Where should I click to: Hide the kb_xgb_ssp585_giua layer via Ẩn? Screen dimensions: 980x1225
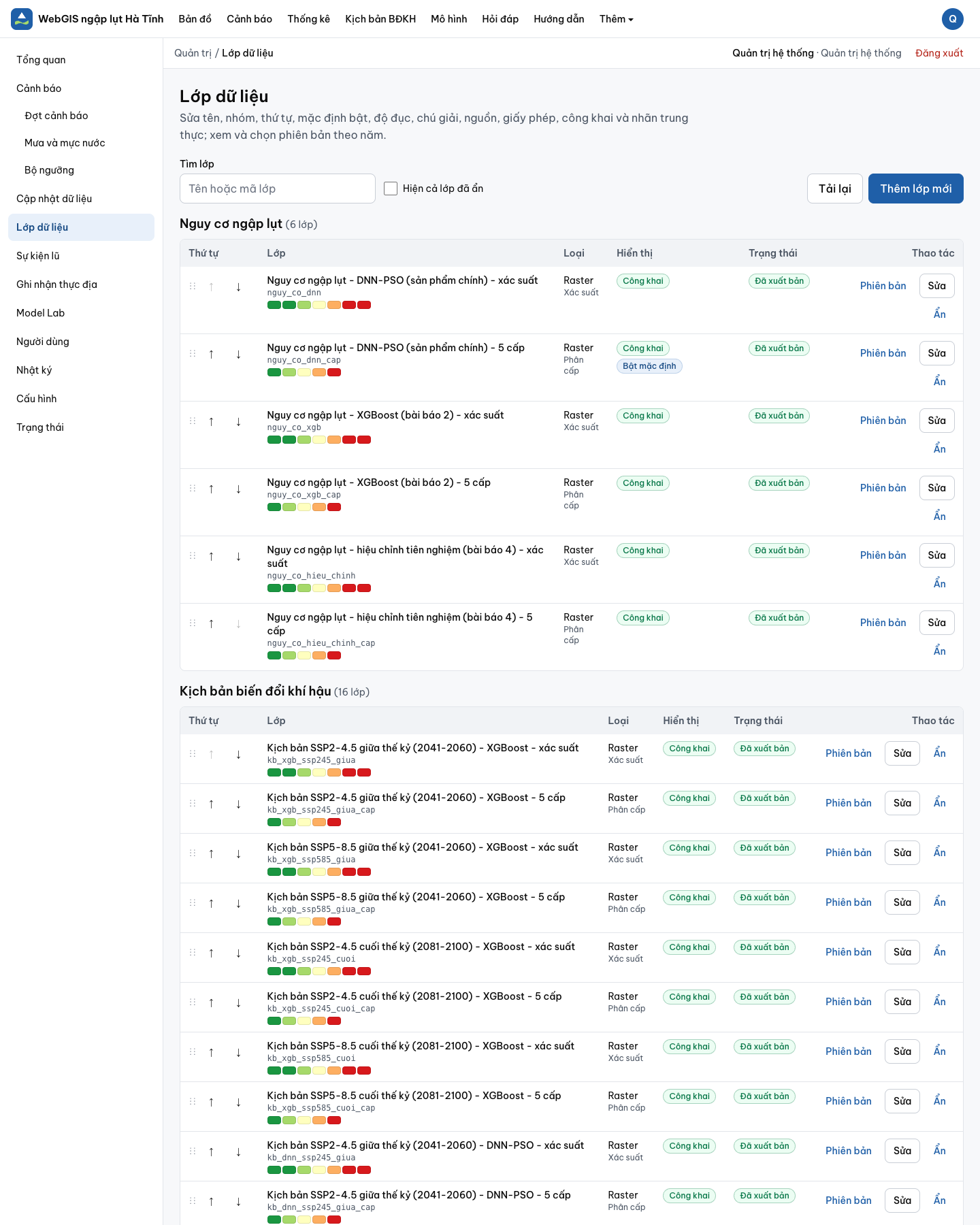tap(939, 852)
